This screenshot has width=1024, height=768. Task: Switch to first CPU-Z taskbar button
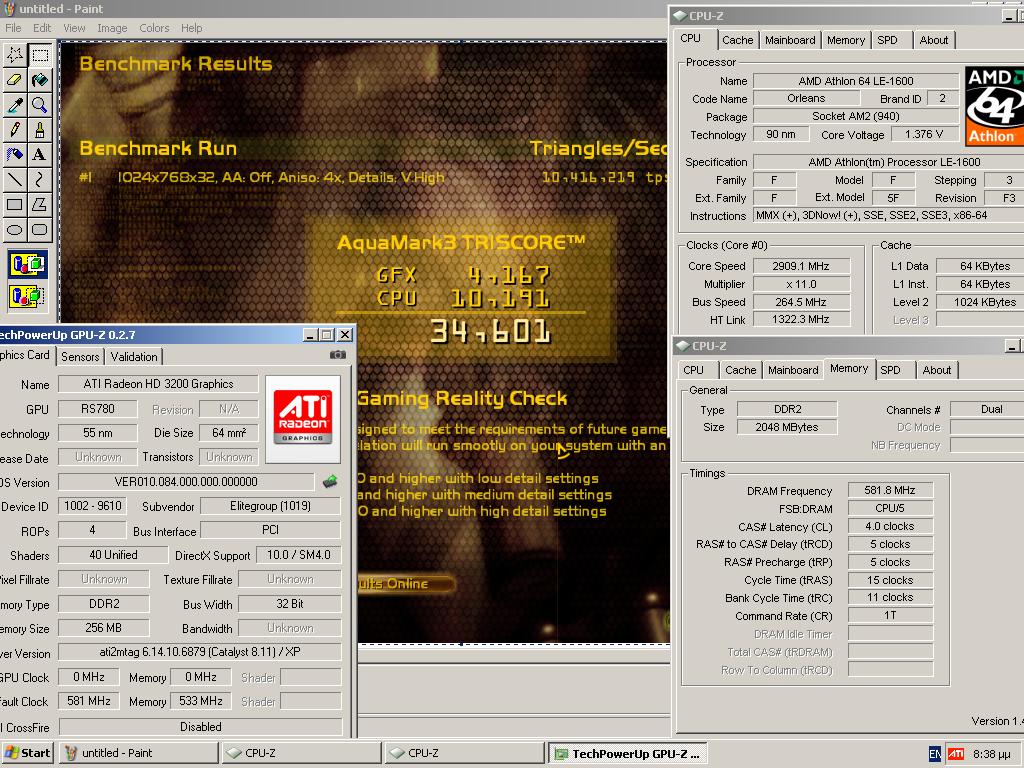[x=301, y=753]
